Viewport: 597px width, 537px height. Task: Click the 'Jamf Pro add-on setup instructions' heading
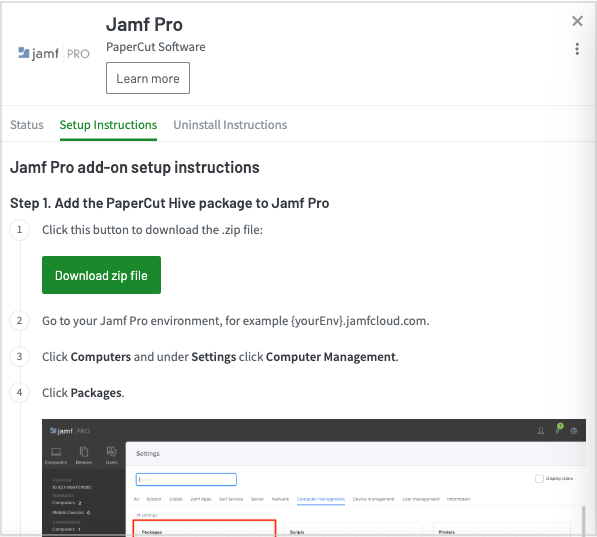pos(135,168)
